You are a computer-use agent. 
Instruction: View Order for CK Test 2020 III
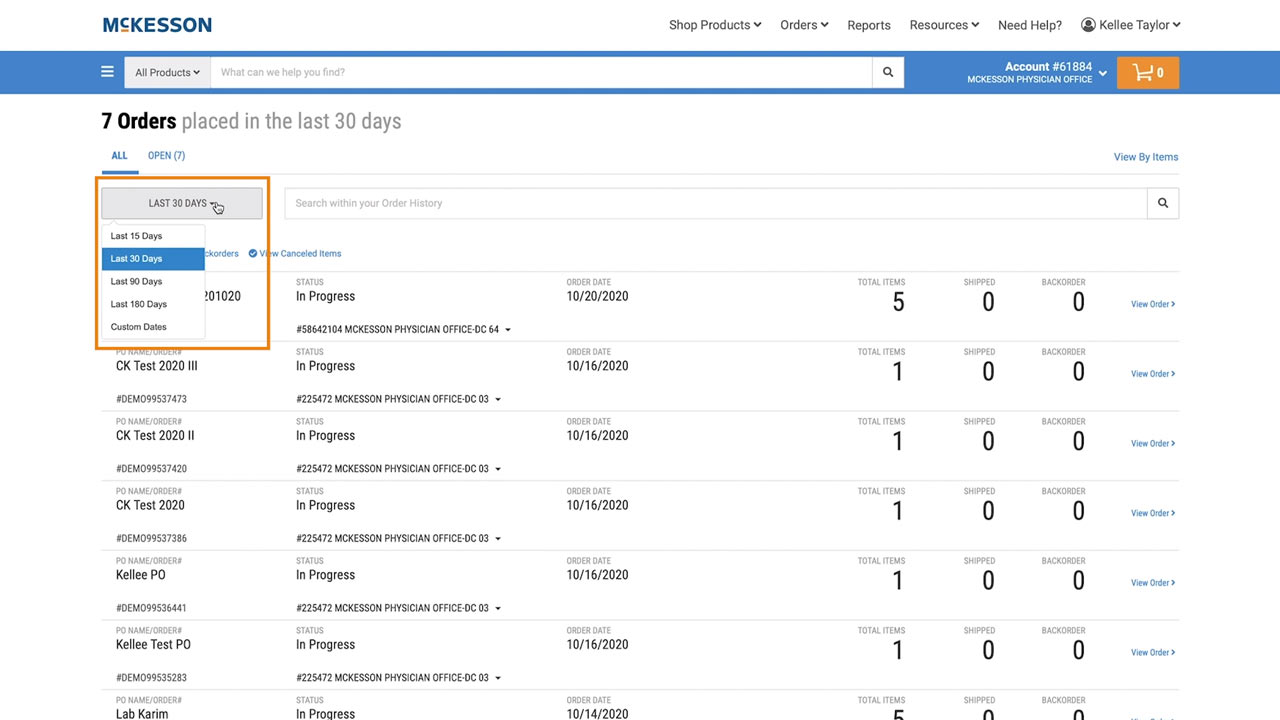(x=1153, y=374)
